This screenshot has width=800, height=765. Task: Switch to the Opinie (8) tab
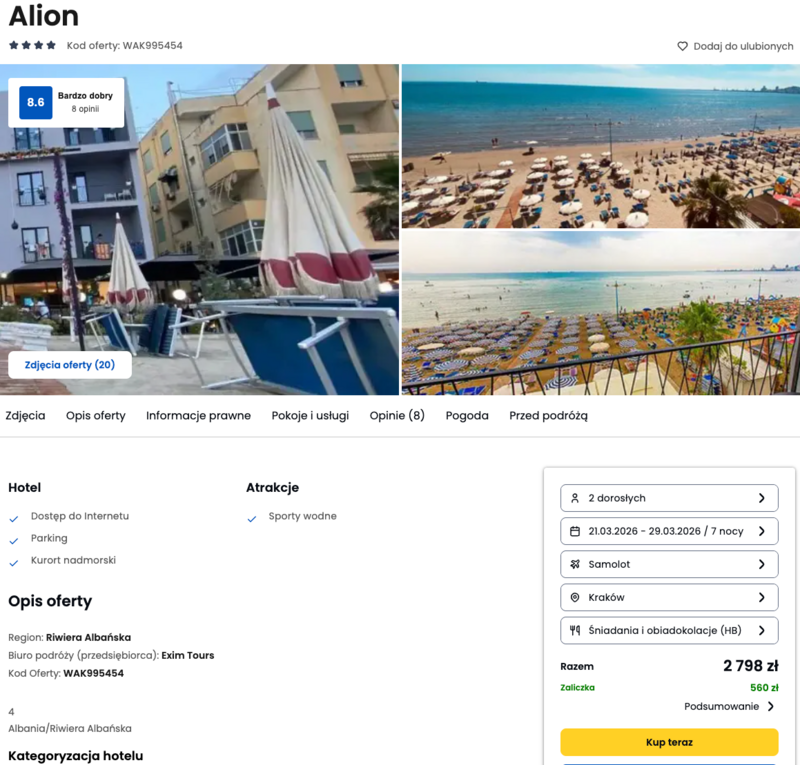397,415
